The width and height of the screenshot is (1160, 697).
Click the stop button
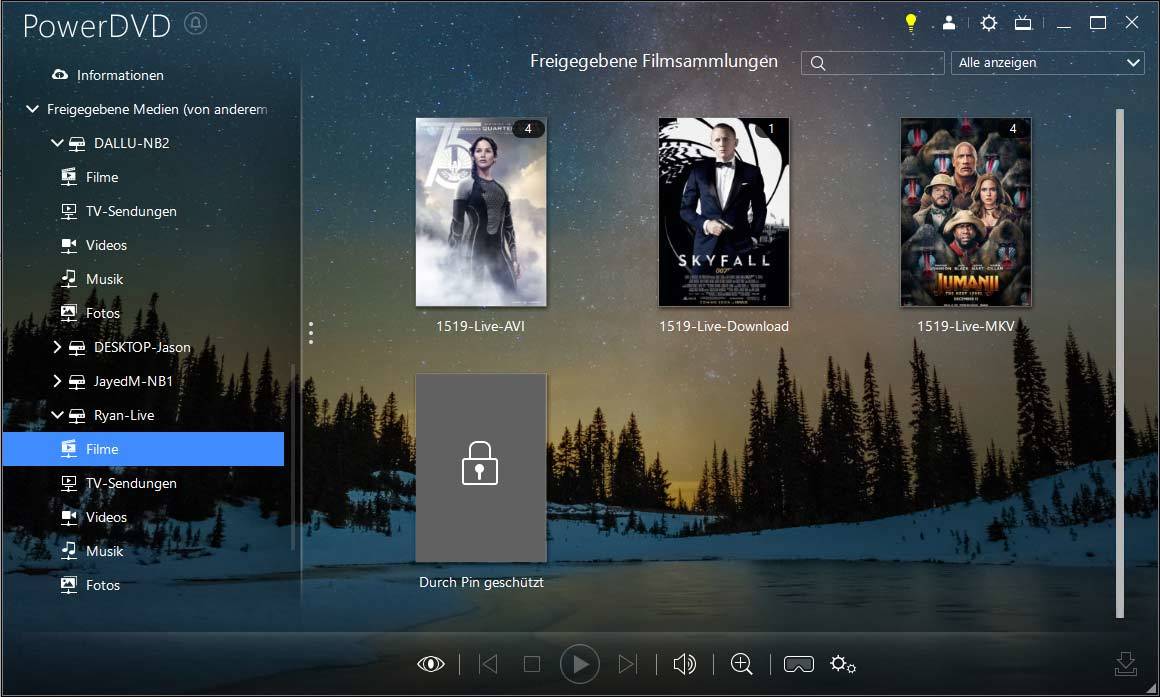532,664
